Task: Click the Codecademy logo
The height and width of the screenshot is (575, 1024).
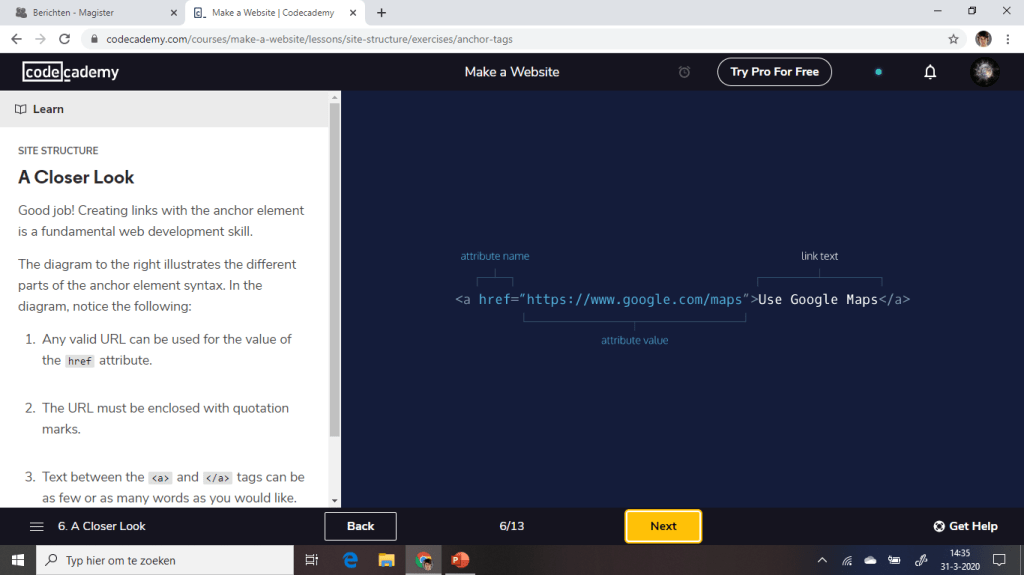Action: 71,72
